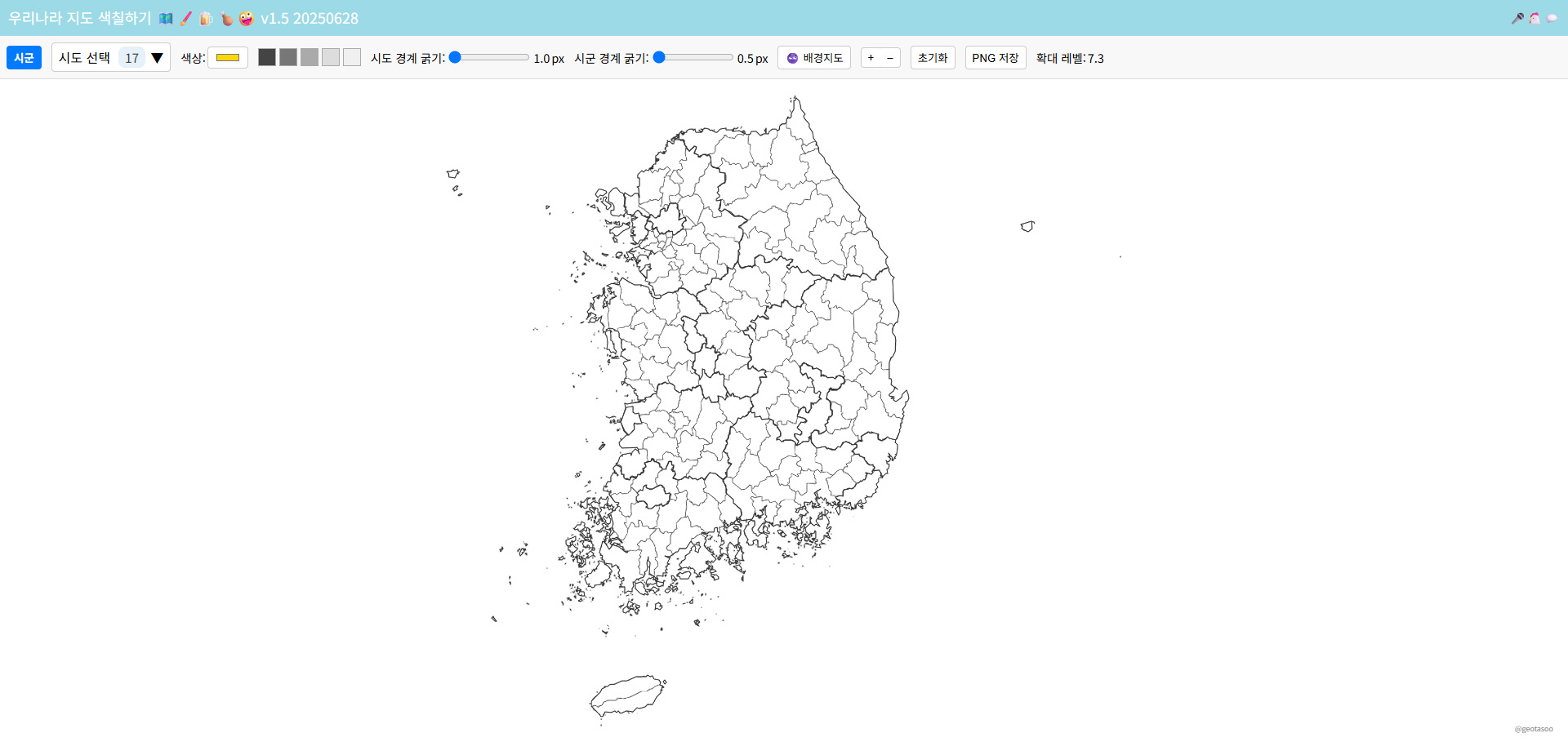Click the zoom out minus button
The image size is (1568, 742).
[890, 58]
